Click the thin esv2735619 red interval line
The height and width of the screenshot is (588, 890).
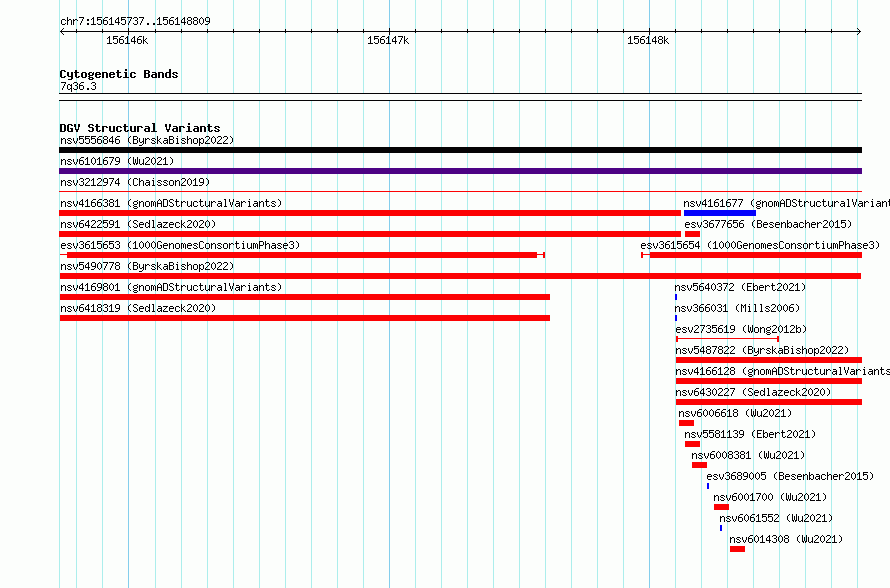pos(727,339)
